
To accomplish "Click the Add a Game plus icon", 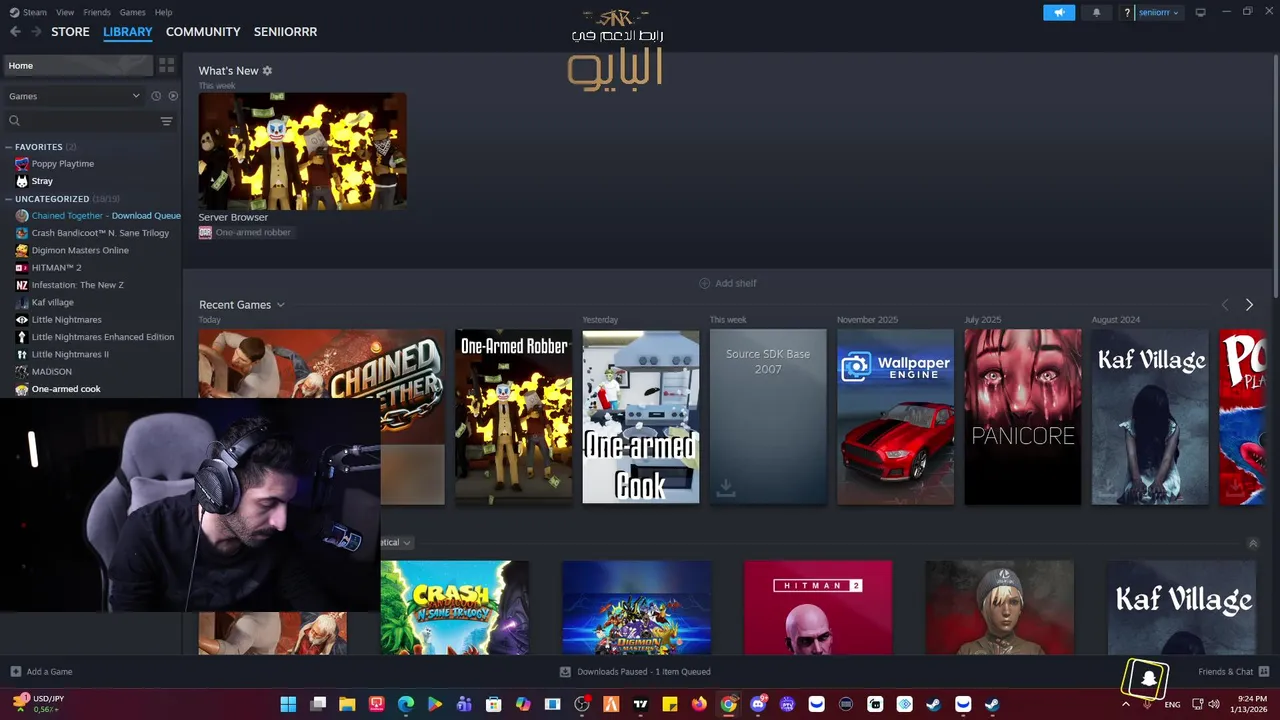I will [15, 671].
